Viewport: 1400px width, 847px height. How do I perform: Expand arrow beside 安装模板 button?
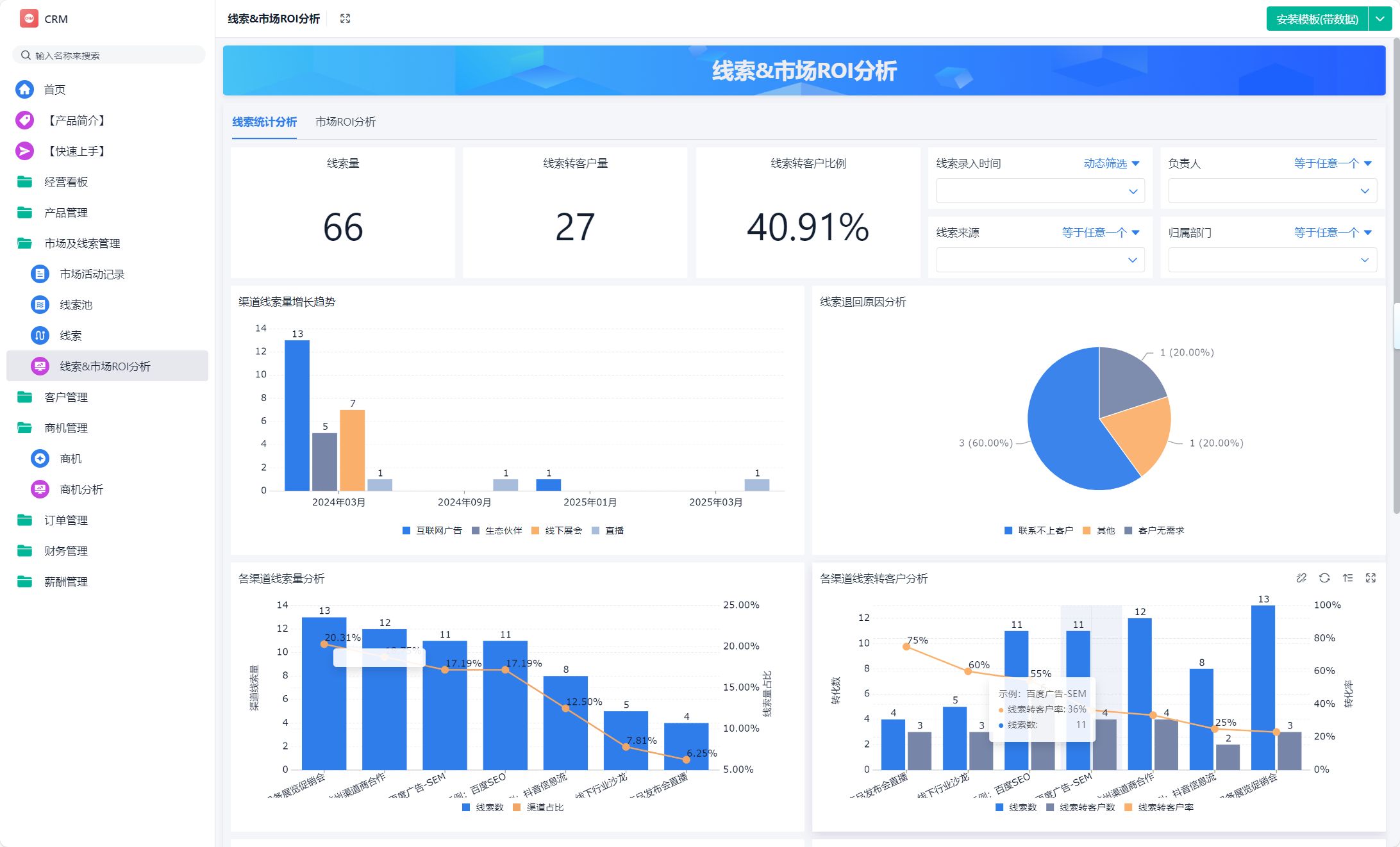(1379, 19)
